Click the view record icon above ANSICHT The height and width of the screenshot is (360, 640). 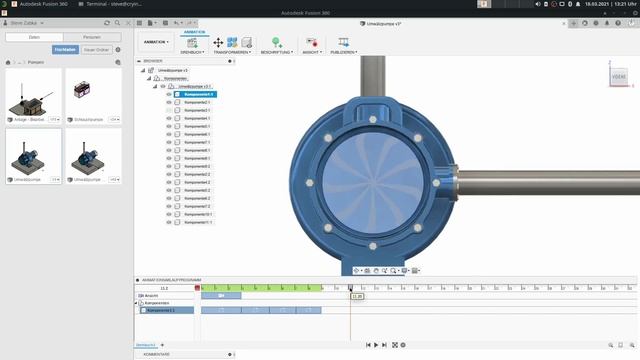click(312, 42)
